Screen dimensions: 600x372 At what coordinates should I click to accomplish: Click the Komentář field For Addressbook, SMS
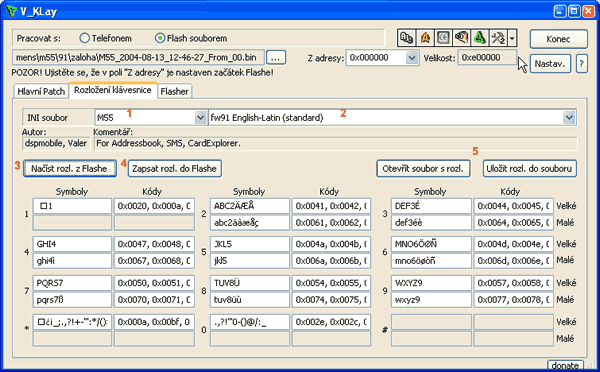coord(335,144)
